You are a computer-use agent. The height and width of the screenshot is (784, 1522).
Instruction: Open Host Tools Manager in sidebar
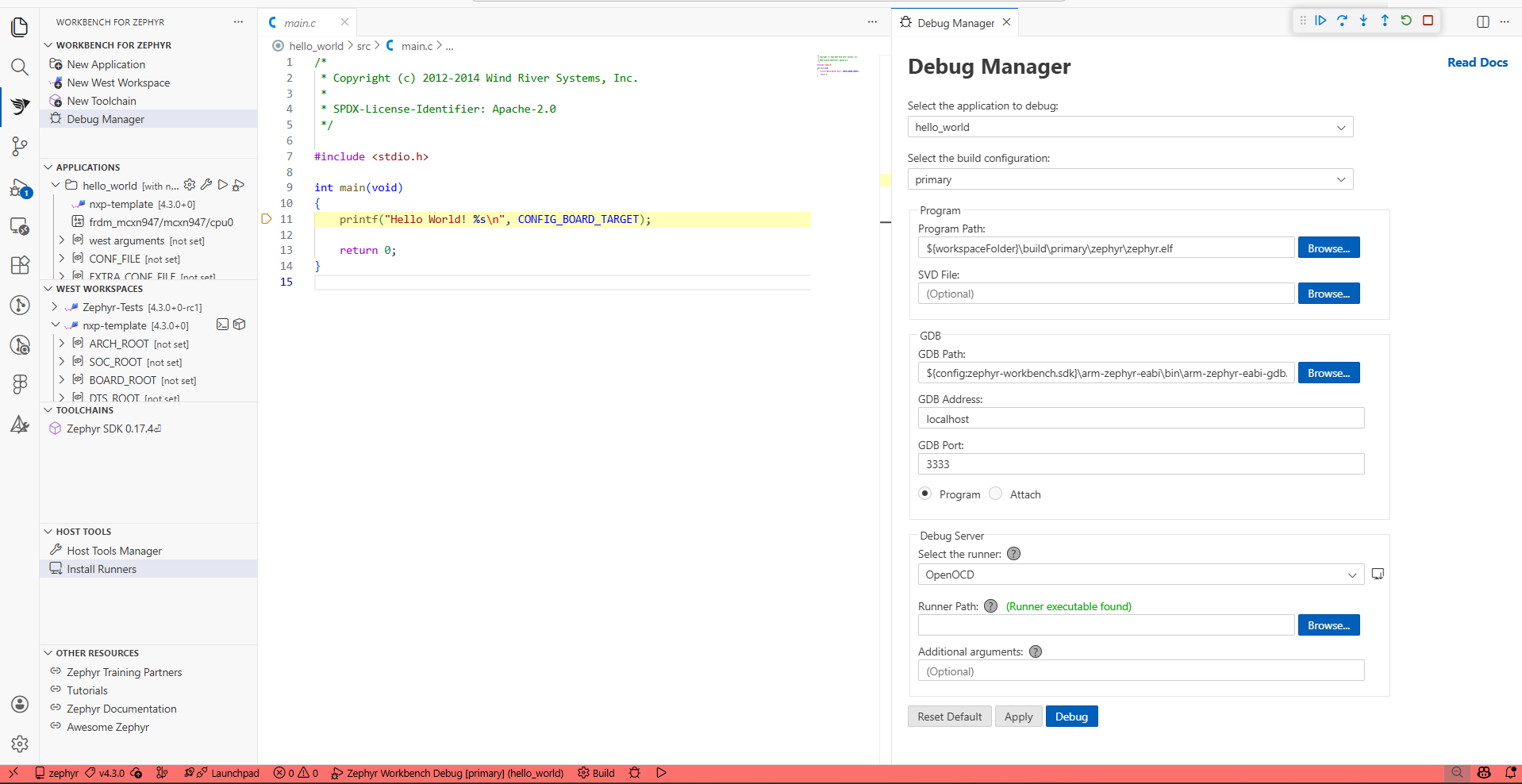click(114, 551)
